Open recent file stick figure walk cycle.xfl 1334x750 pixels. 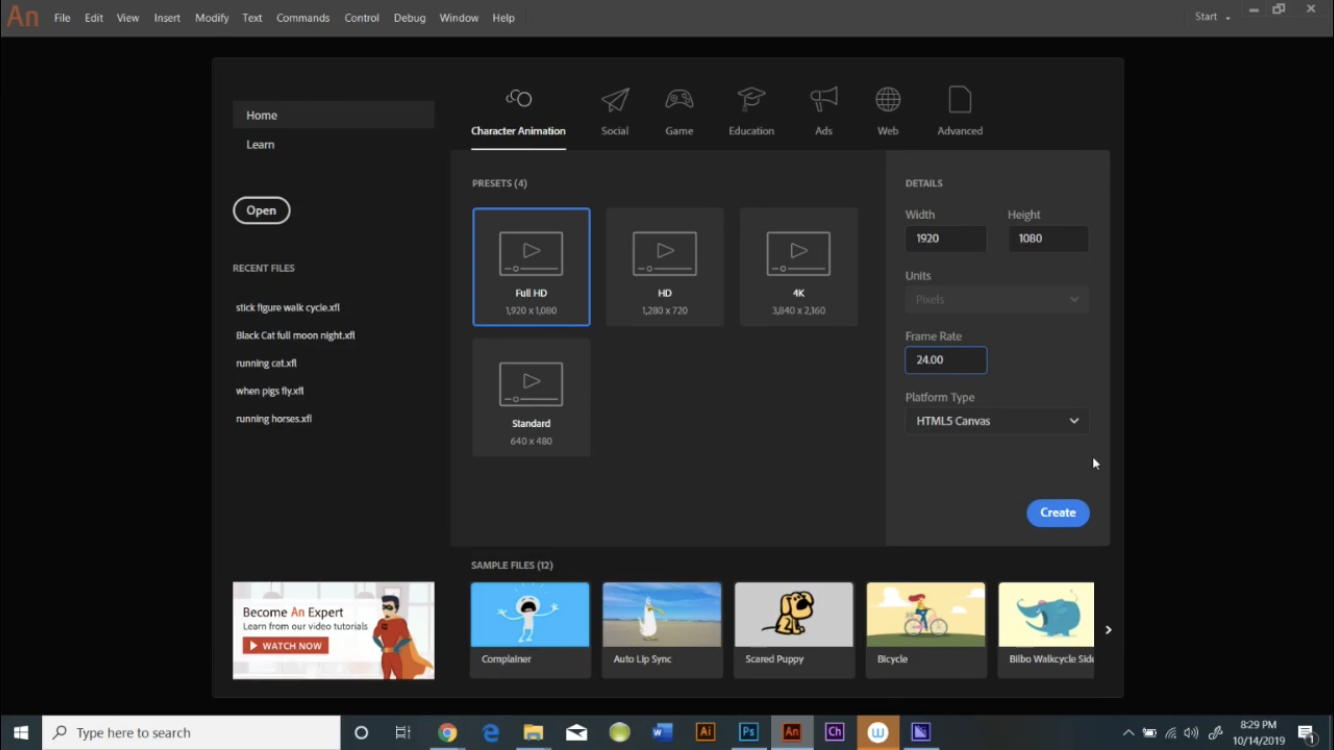[288, 308]
